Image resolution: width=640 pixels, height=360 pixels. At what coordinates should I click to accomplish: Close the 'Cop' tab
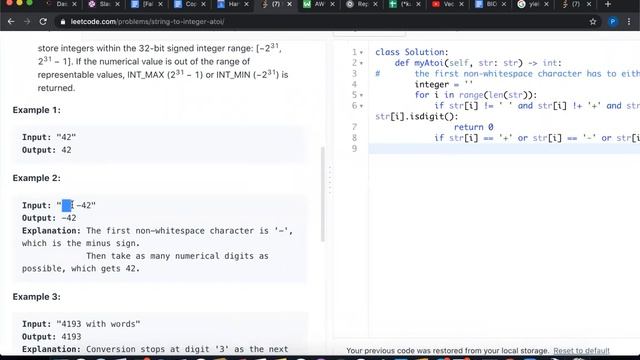[x=203, y=4]
